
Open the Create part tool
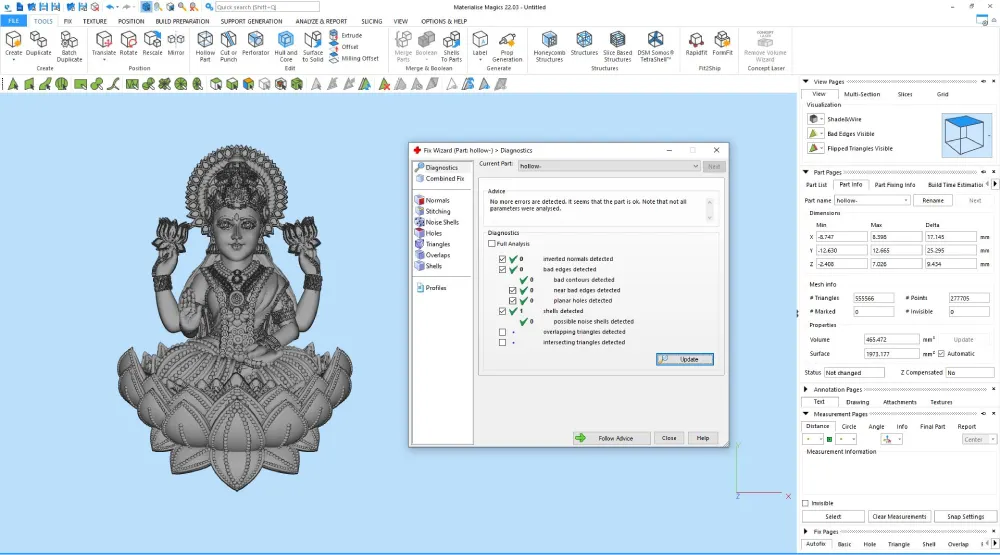coord(13,45)
